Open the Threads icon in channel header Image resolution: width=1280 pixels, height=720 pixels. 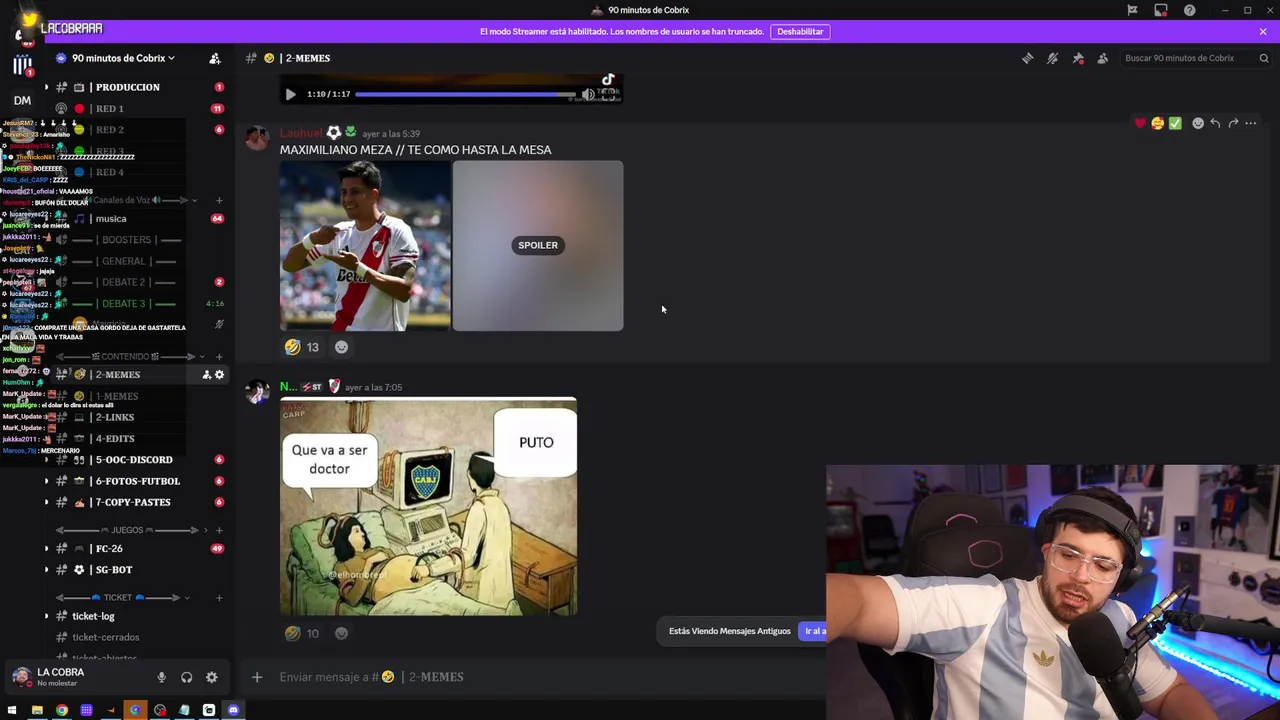1028,58
